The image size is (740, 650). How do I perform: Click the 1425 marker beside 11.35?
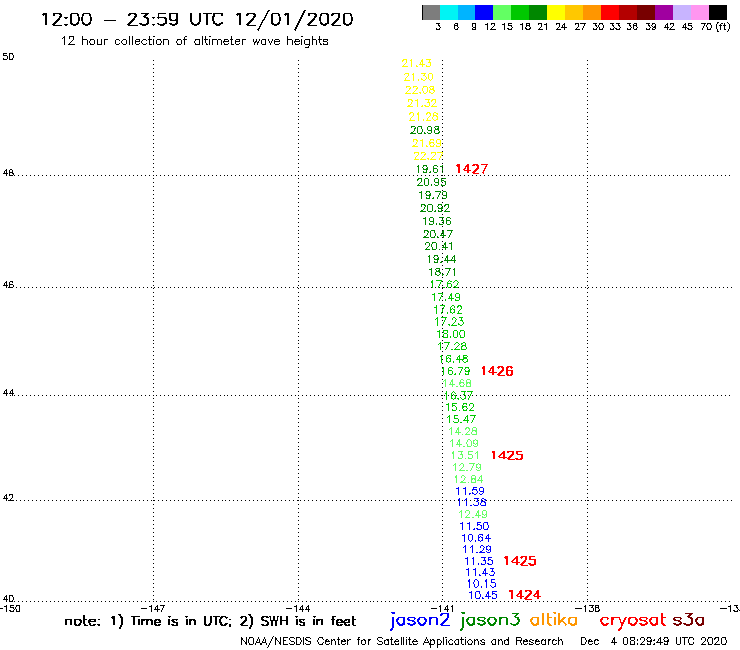[x=520, y=561]
